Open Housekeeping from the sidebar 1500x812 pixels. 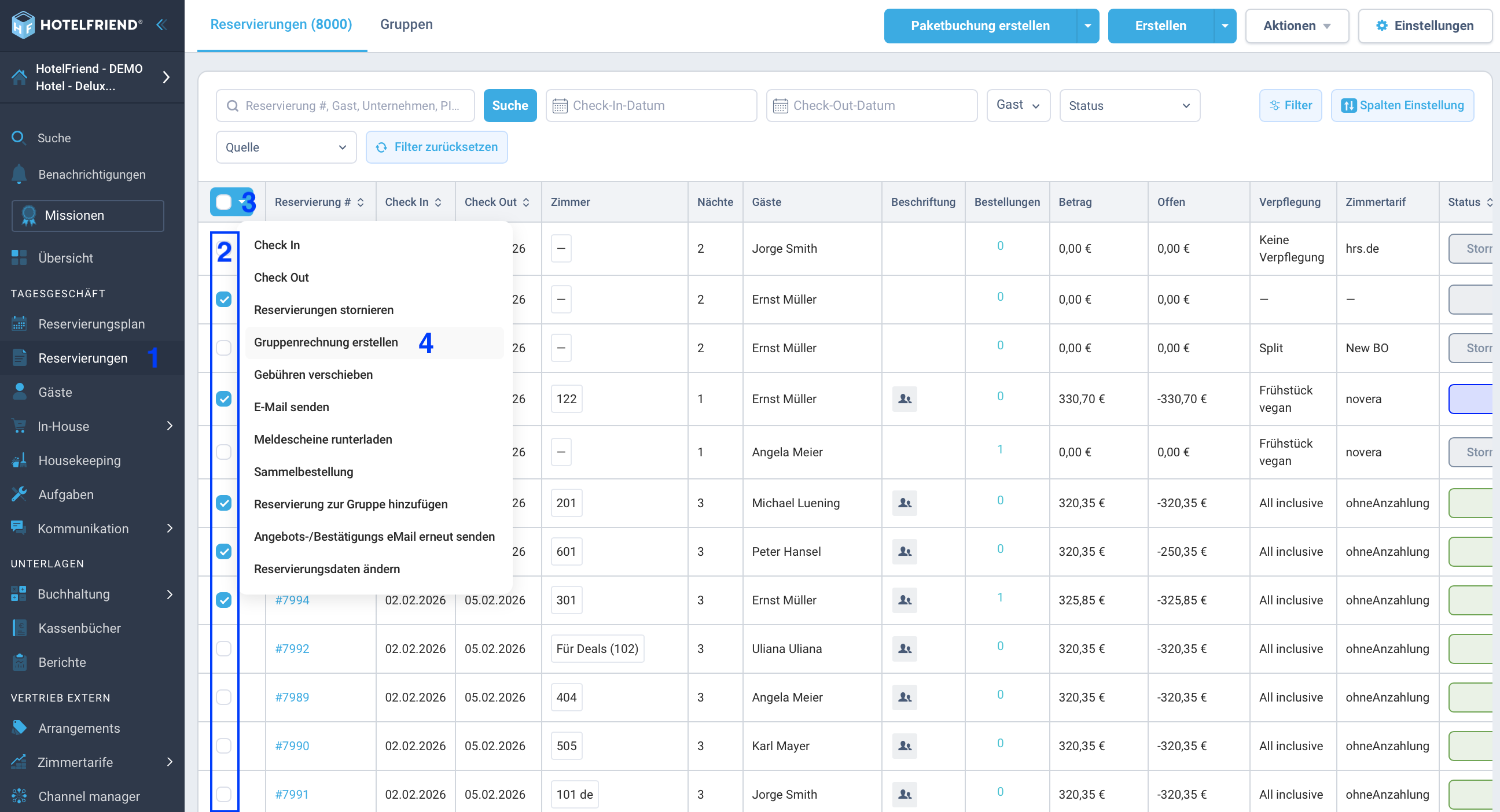[x=79, y=460]
